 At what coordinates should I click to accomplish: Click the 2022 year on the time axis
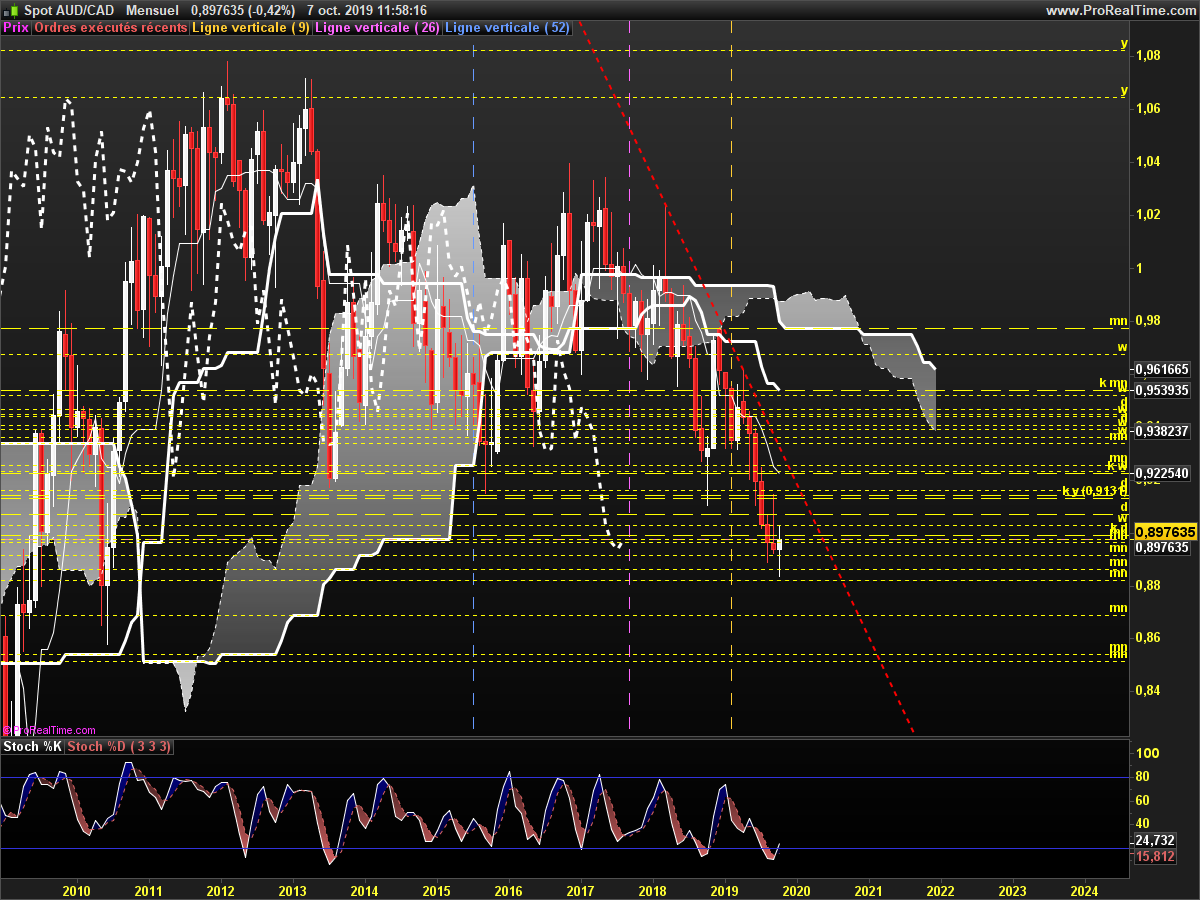pos(940,890)
